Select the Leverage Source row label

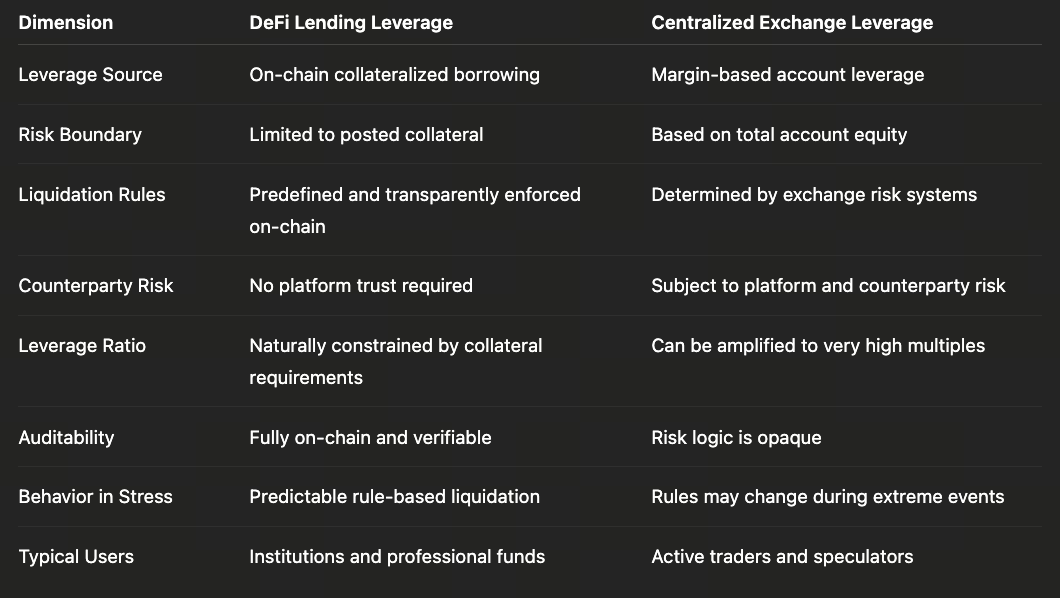[x=90, y=74]
